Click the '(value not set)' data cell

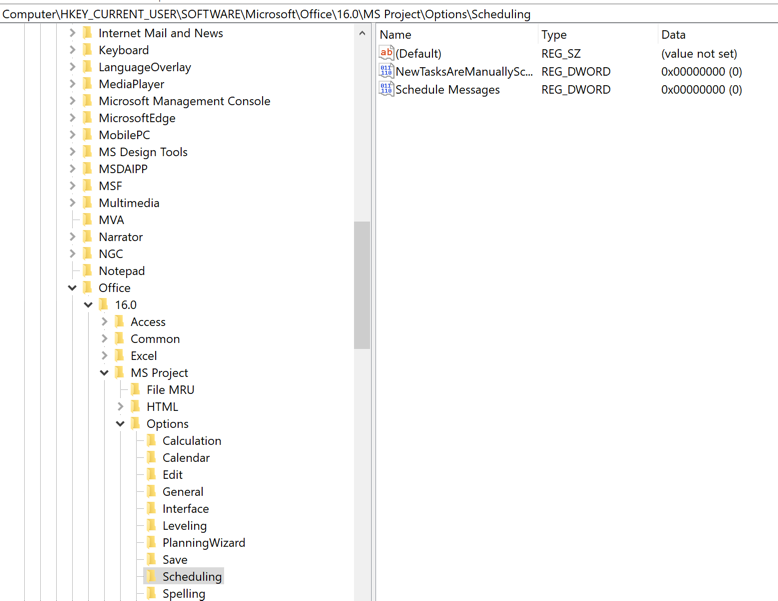click(699, 53)
